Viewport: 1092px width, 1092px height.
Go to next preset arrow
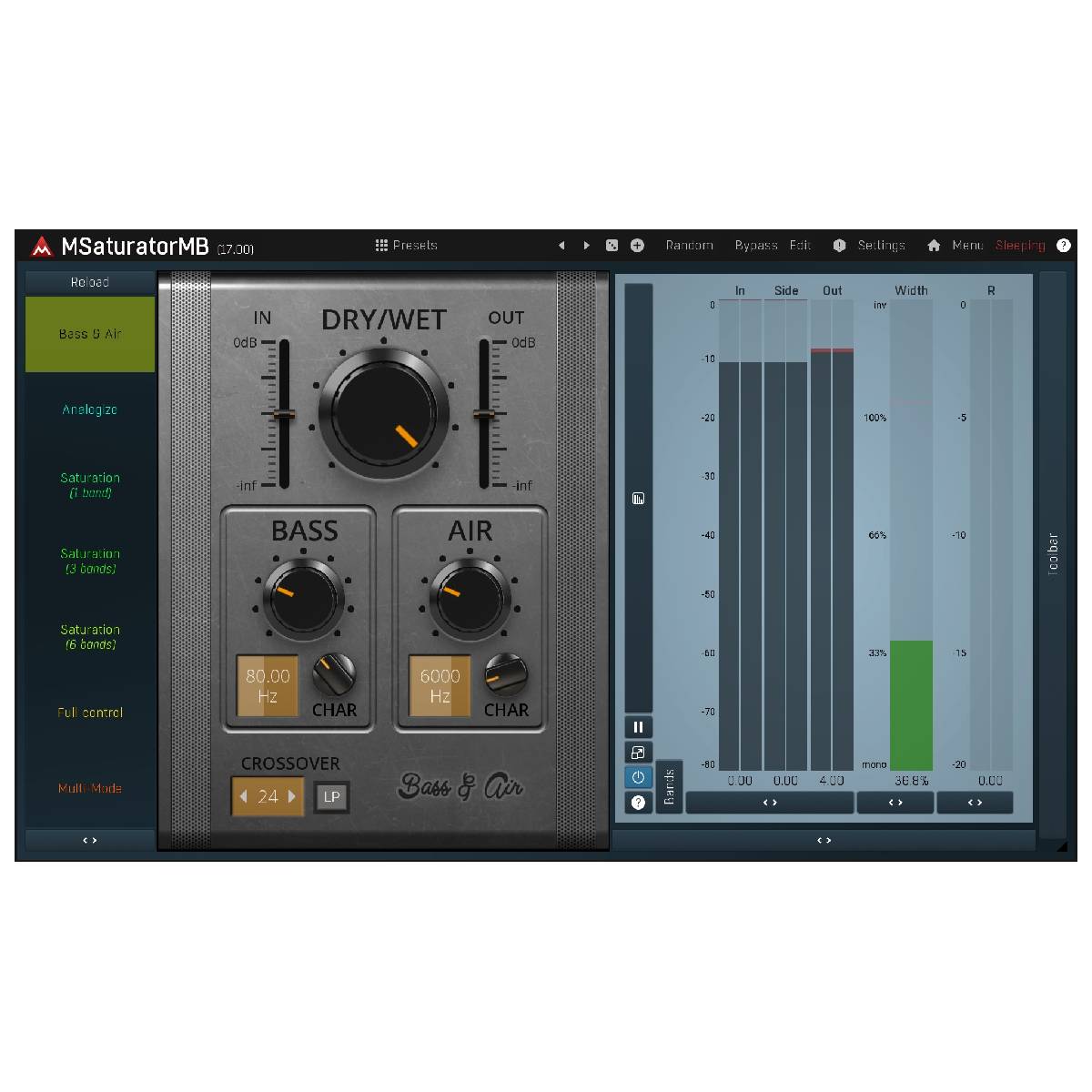point(586,246)
